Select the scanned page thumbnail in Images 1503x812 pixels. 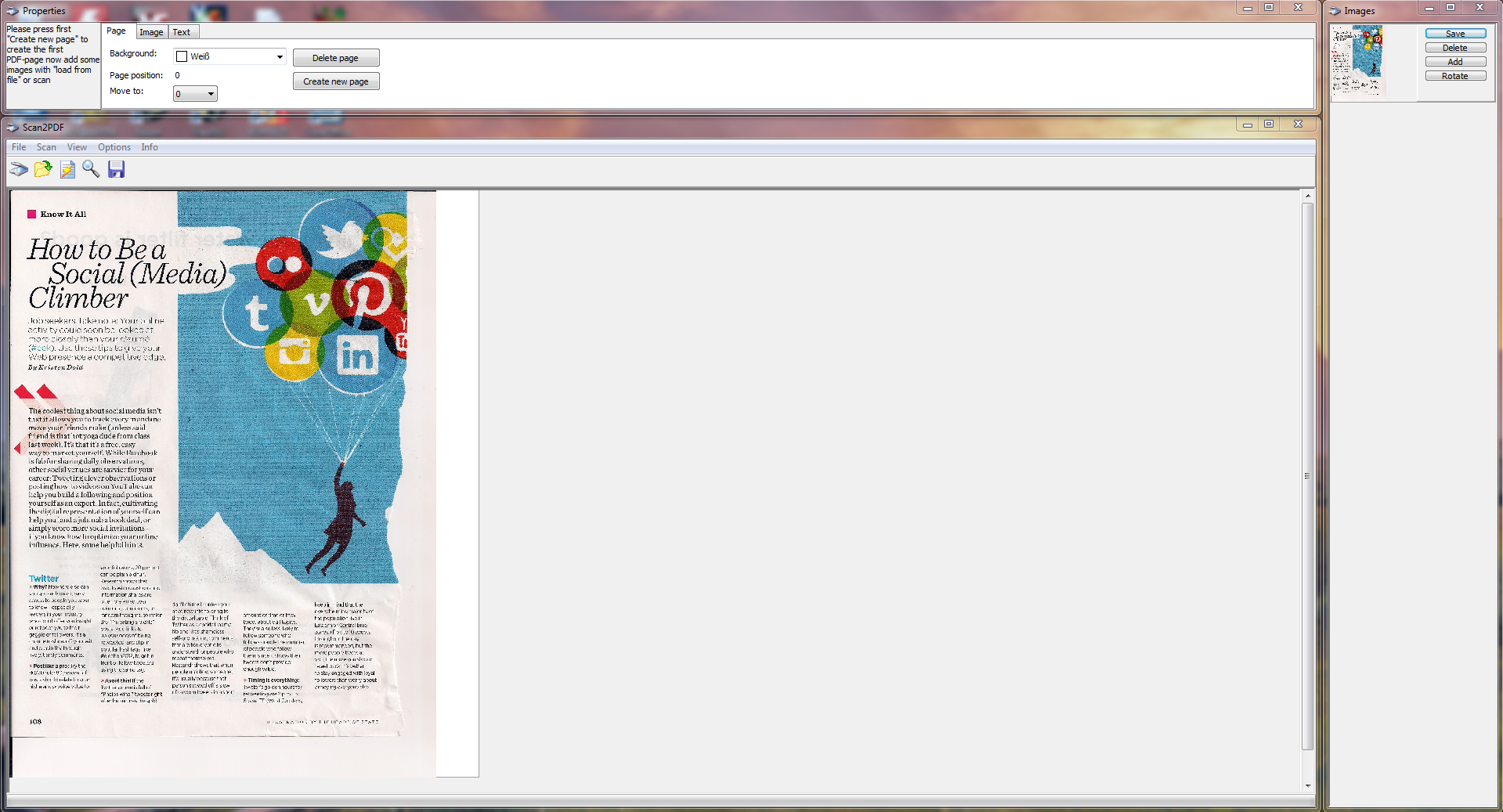1359,60
